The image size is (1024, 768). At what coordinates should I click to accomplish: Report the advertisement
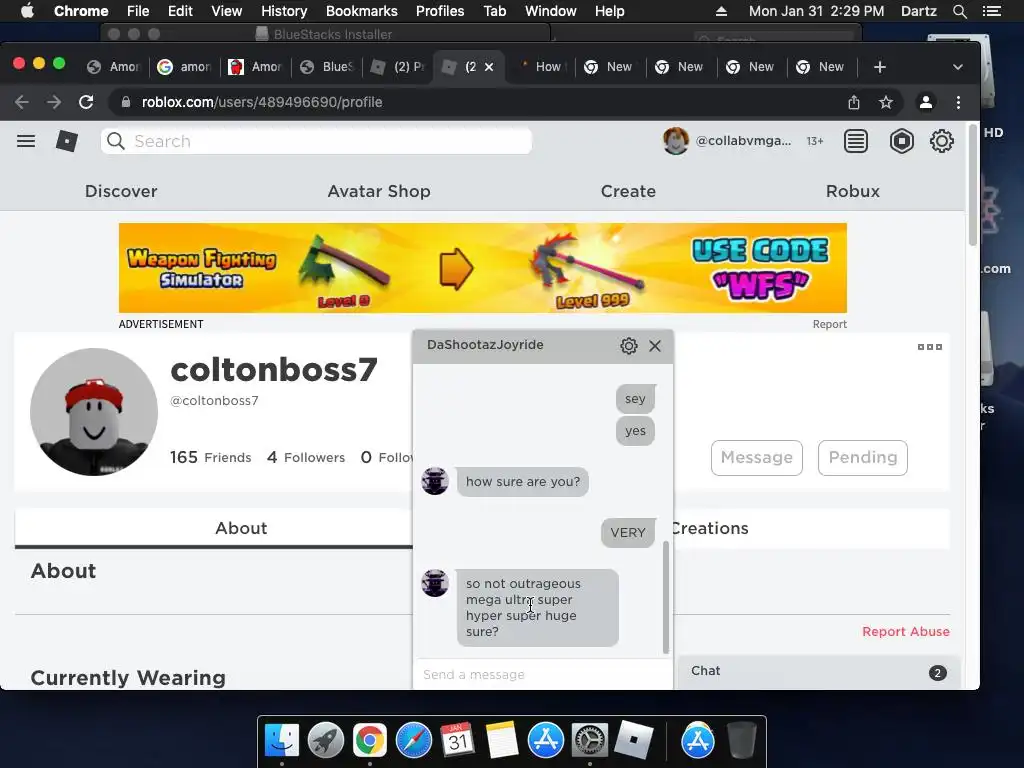[x=829, y=325]
